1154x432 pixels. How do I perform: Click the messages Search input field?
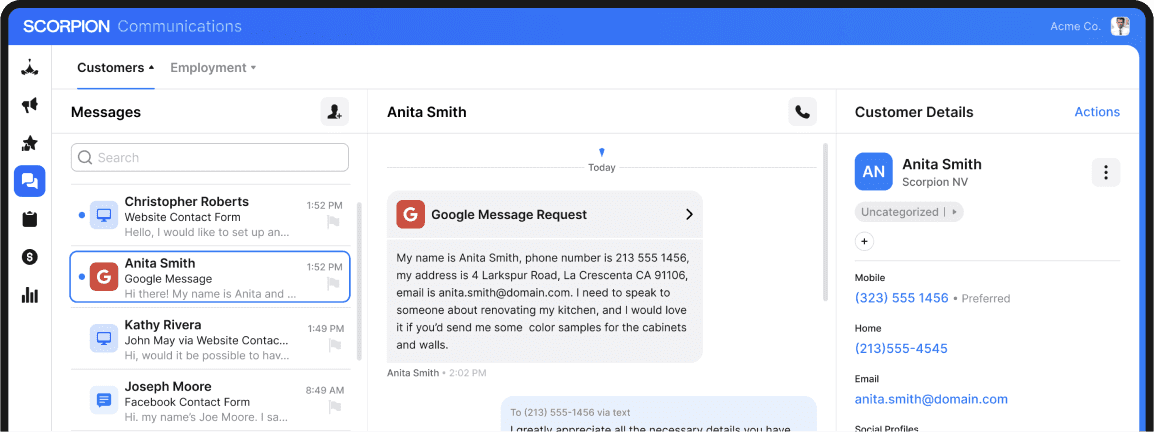tap(210, 157)
